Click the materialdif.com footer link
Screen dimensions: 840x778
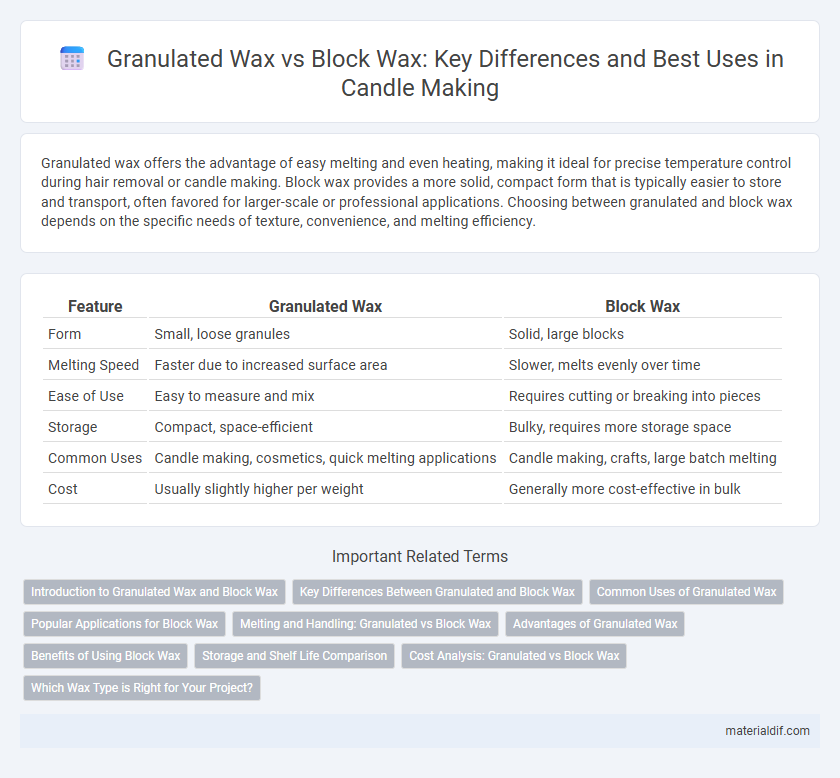(767, 731)
